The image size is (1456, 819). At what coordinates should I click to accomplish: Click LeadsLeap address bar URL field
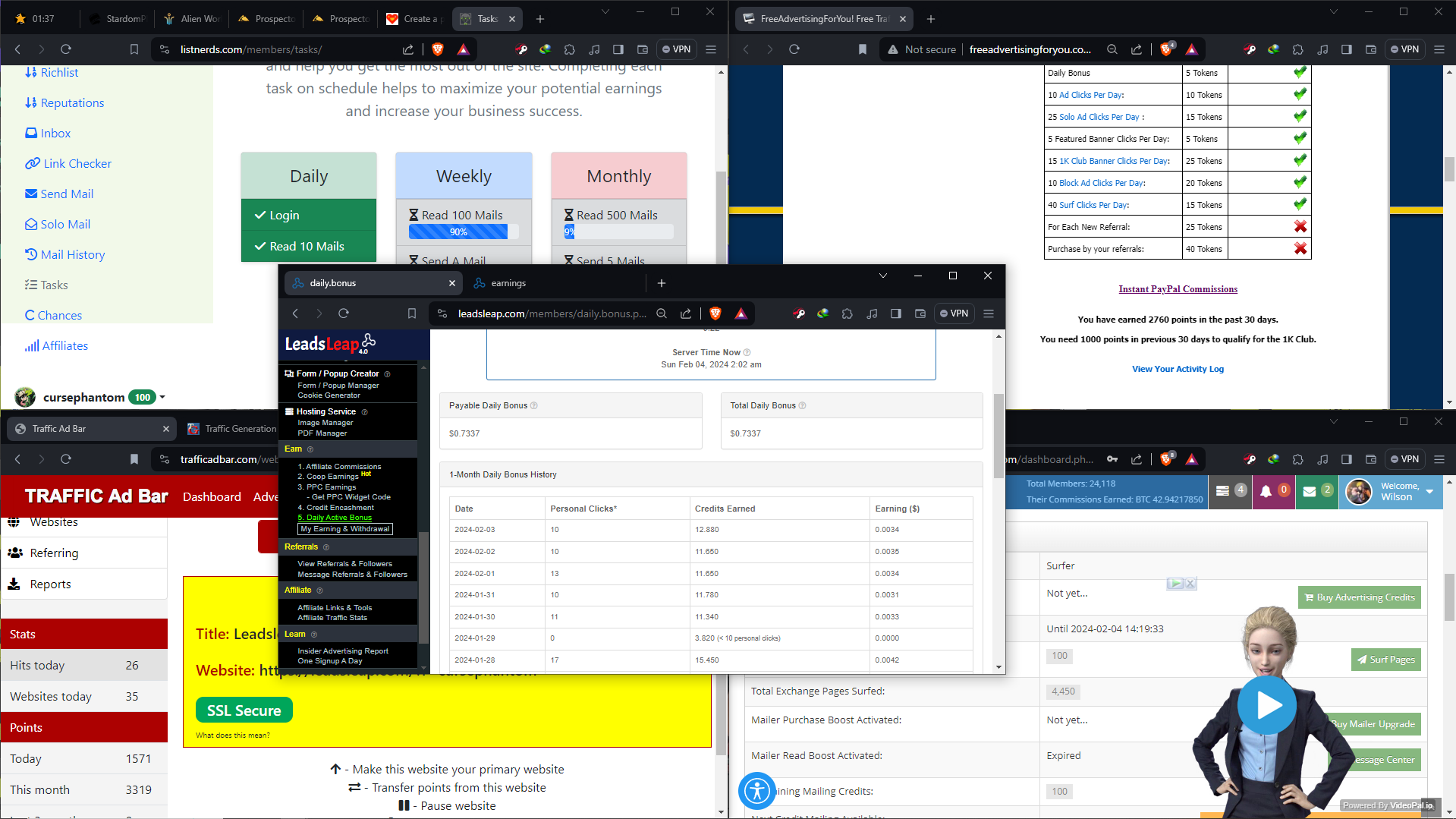tap(552, 313)
